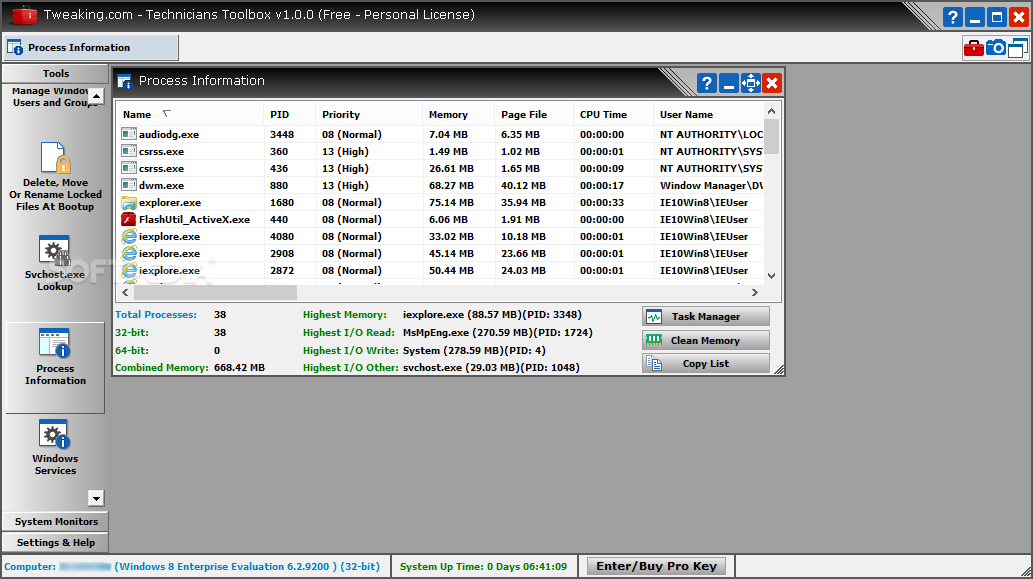
Task: Click the cascade windows icon at top right
Action: click(x=1018, y=48)
